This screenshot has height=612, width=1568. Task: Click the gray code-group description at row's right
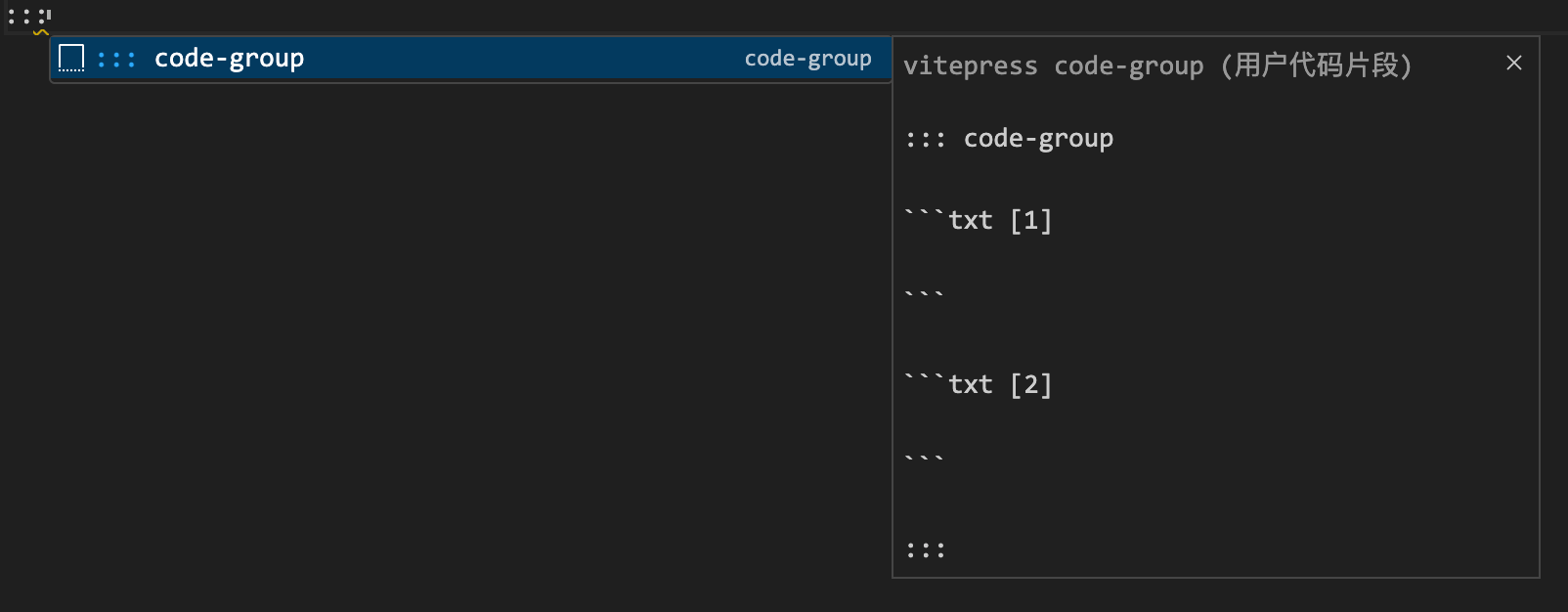pyautogui.click(x=807, y=59)
